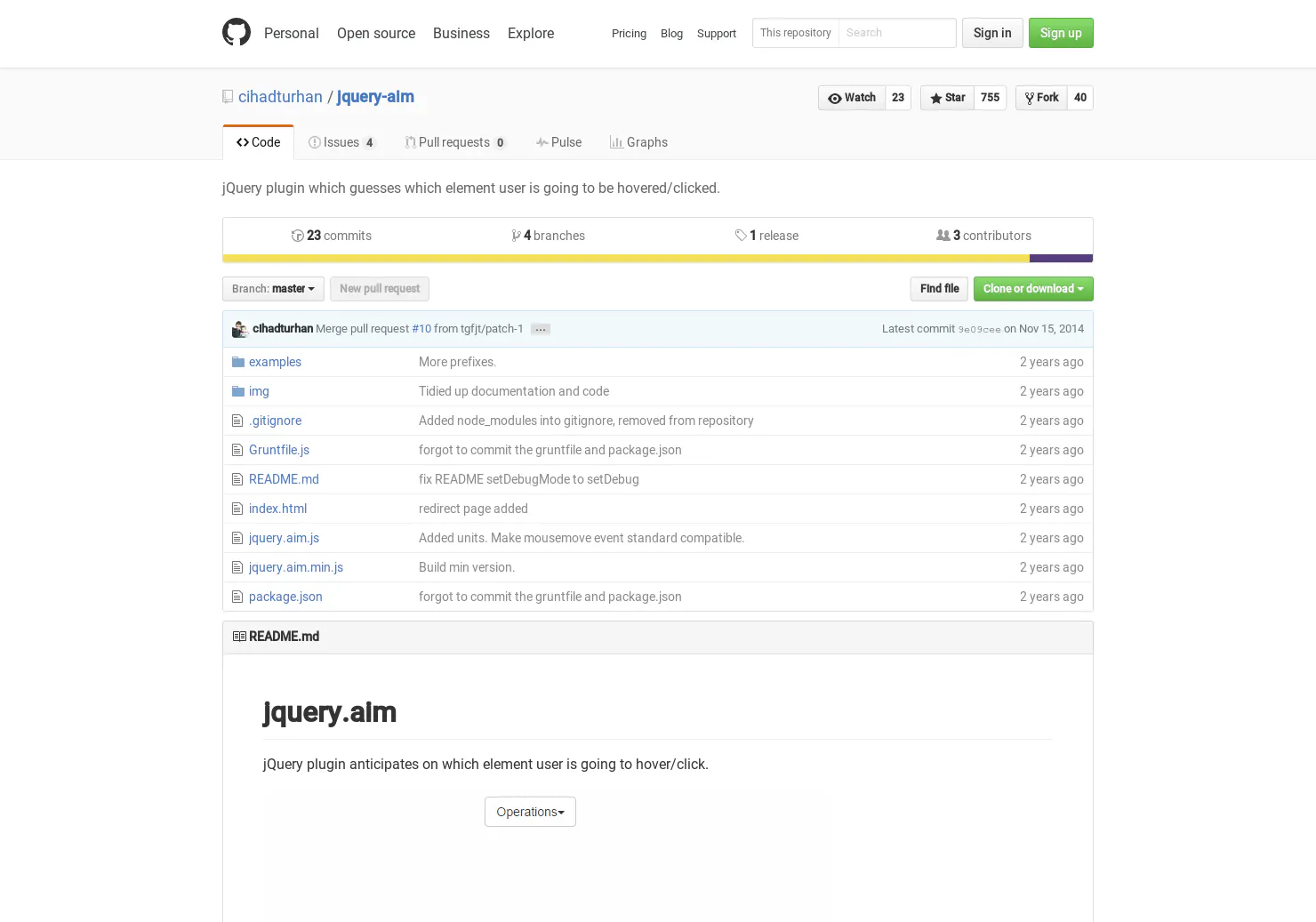
Task: Click the GitHub octocat logo
Action: pos(237,32)
